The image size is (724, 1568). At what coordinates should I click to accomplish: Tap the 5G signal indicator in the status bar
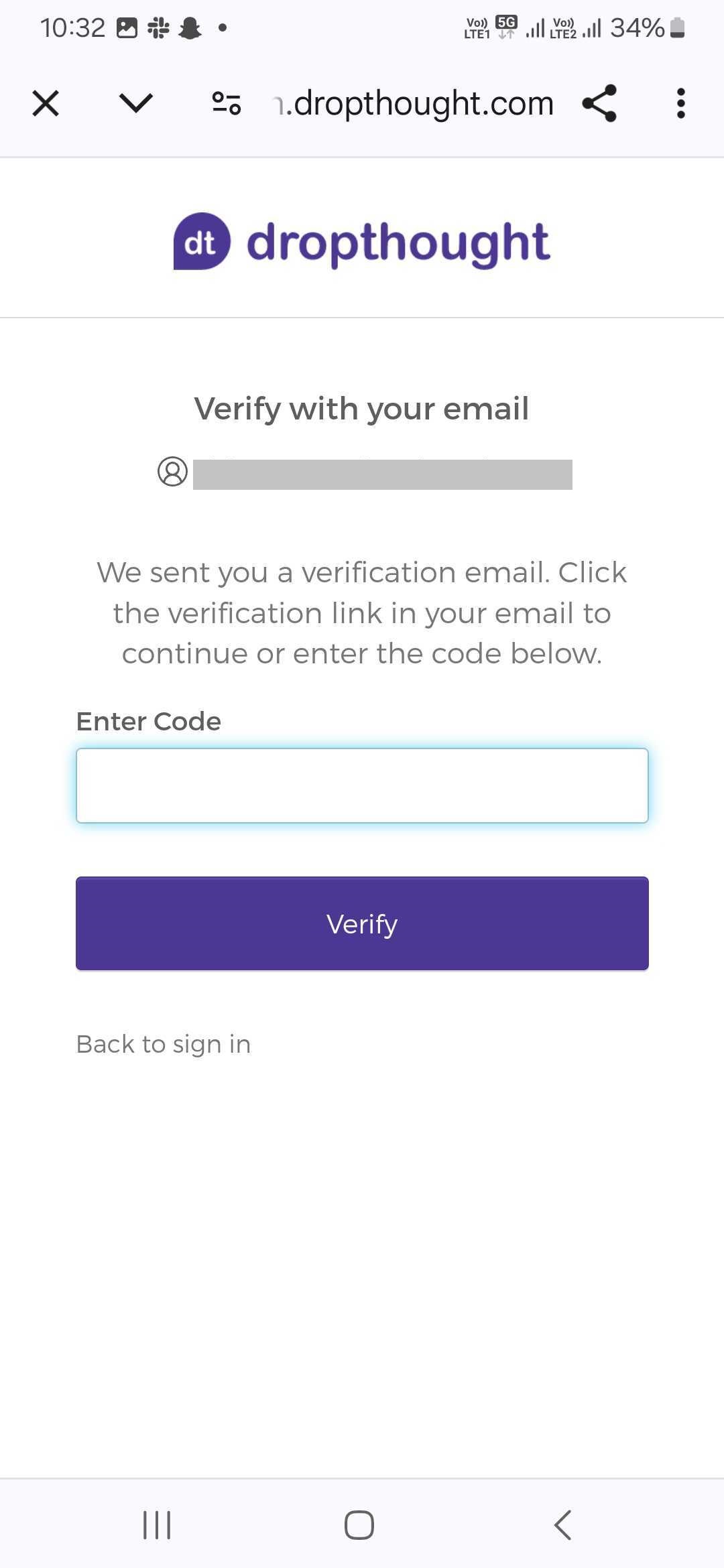tap(506, 25)
